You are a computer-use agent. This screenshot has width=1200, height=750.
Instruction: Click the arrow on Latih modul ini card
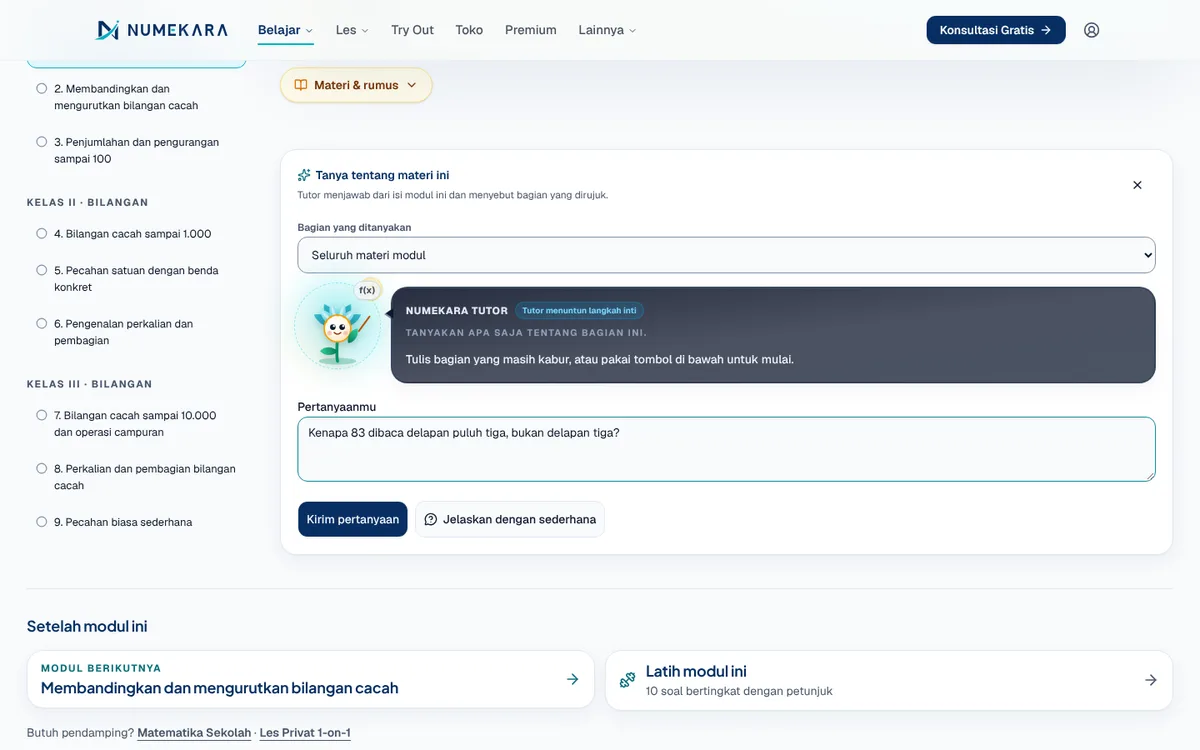tap(1151, 680)
